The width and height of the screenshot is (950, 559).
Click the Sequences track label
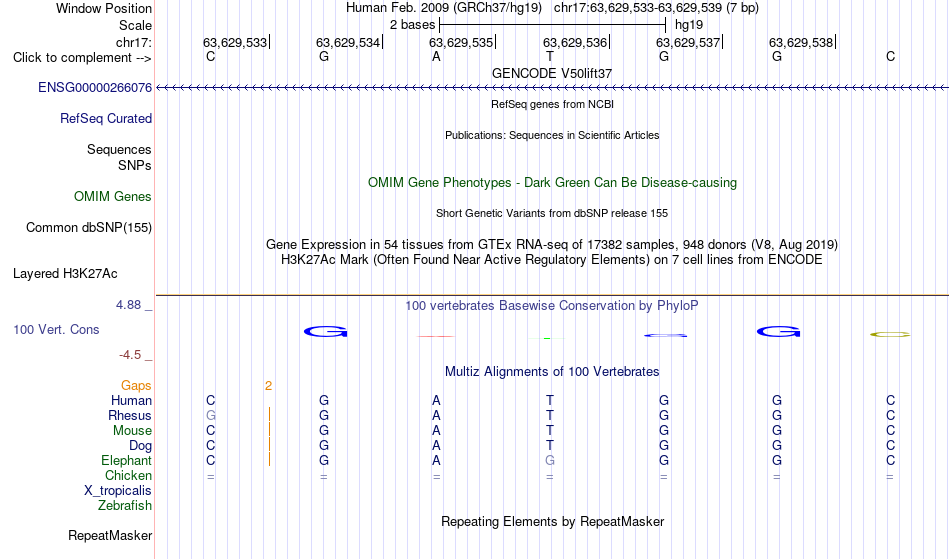coord(119,149)
